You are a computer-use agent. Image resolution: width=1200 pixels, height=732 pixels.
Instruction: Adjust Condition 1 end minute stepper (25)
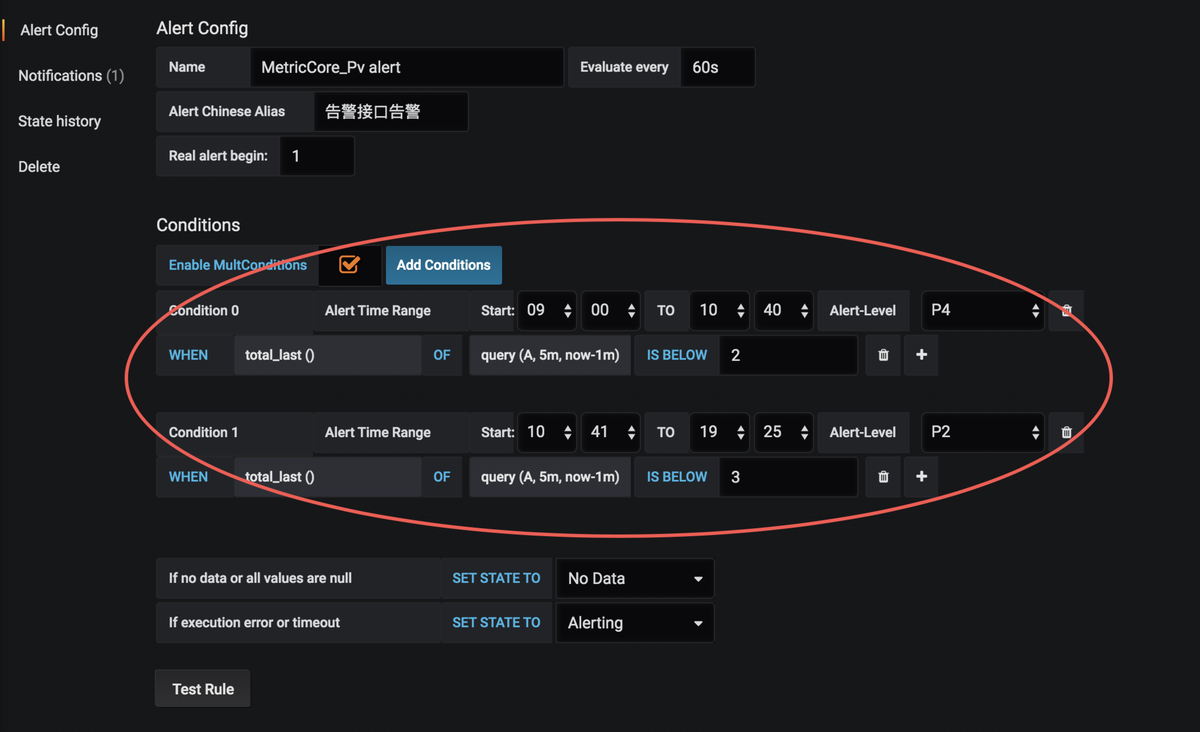tap(783, 433)
